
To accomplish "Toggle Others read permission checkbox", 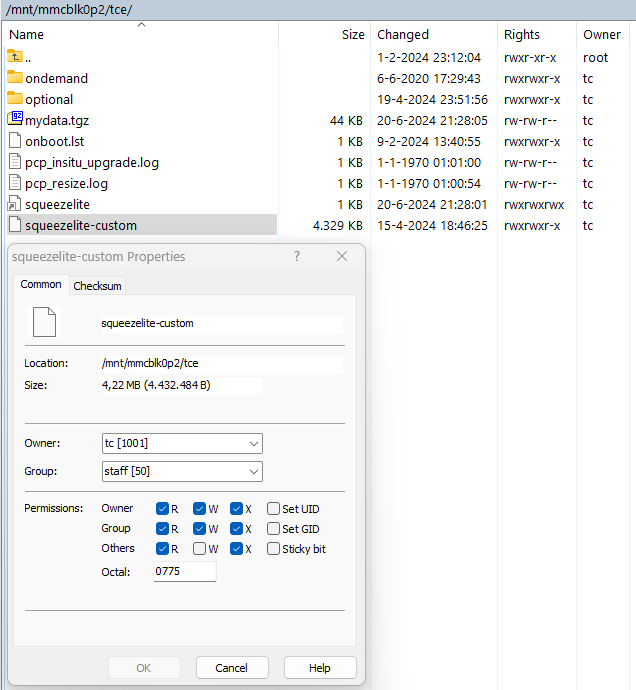I will pyautogui.click(x=162, y=549).
